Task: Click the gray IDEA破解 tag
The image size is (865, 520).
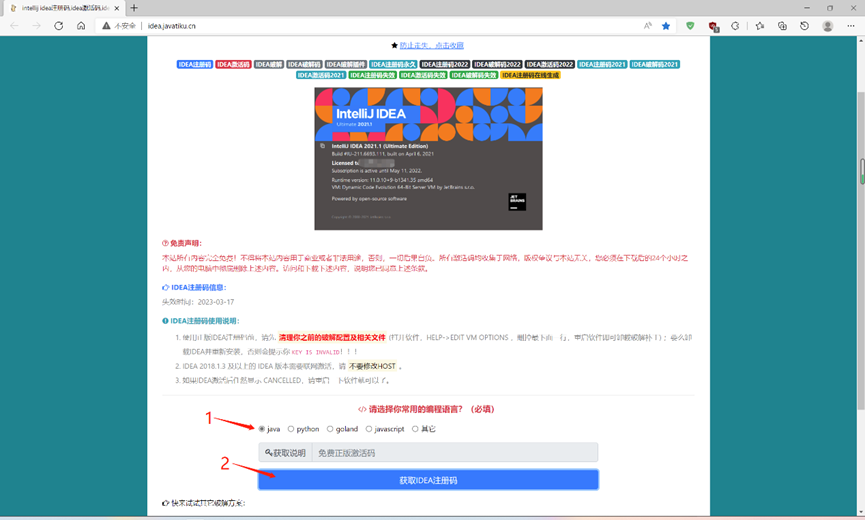Action: pos(269,65)
